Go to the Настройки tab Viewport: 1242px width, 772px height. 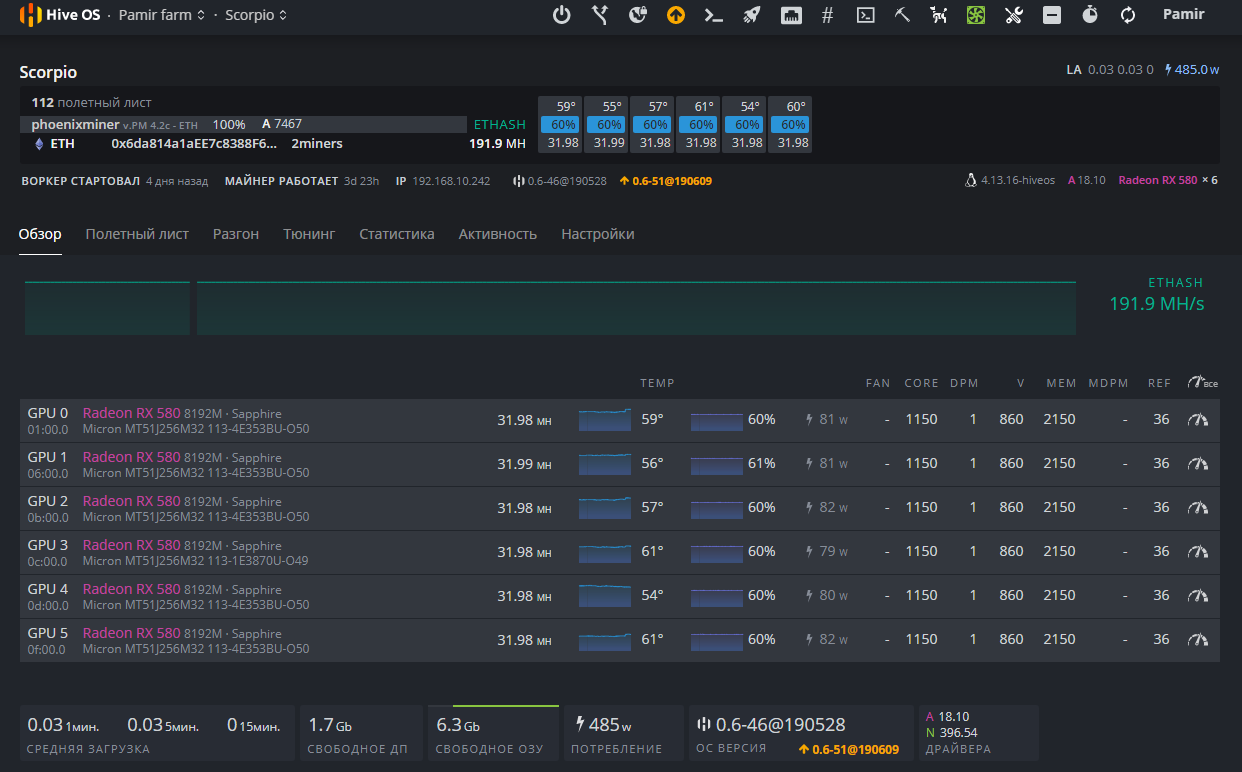coord(597,234)
